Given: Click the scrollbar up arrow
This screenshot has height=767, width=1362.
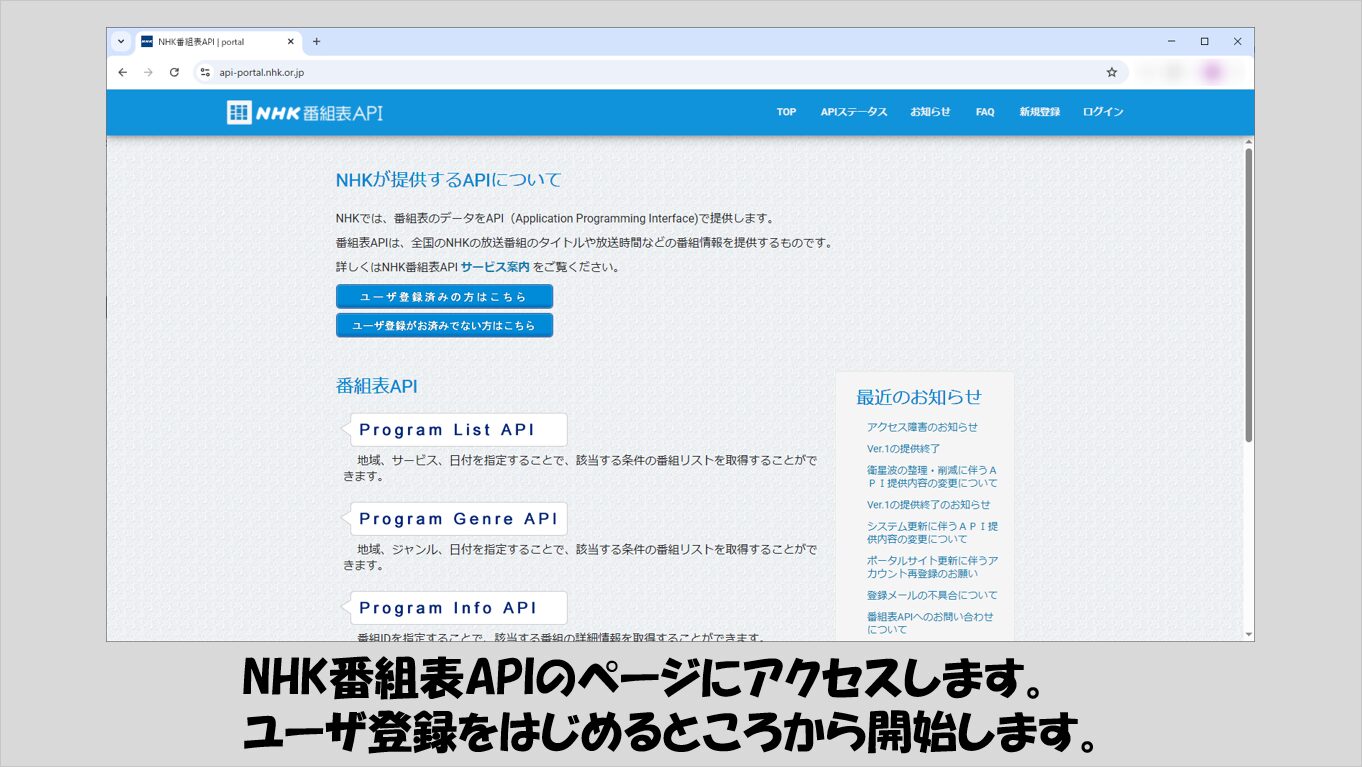Looking at the screenshot, I should pos(1248,142).
